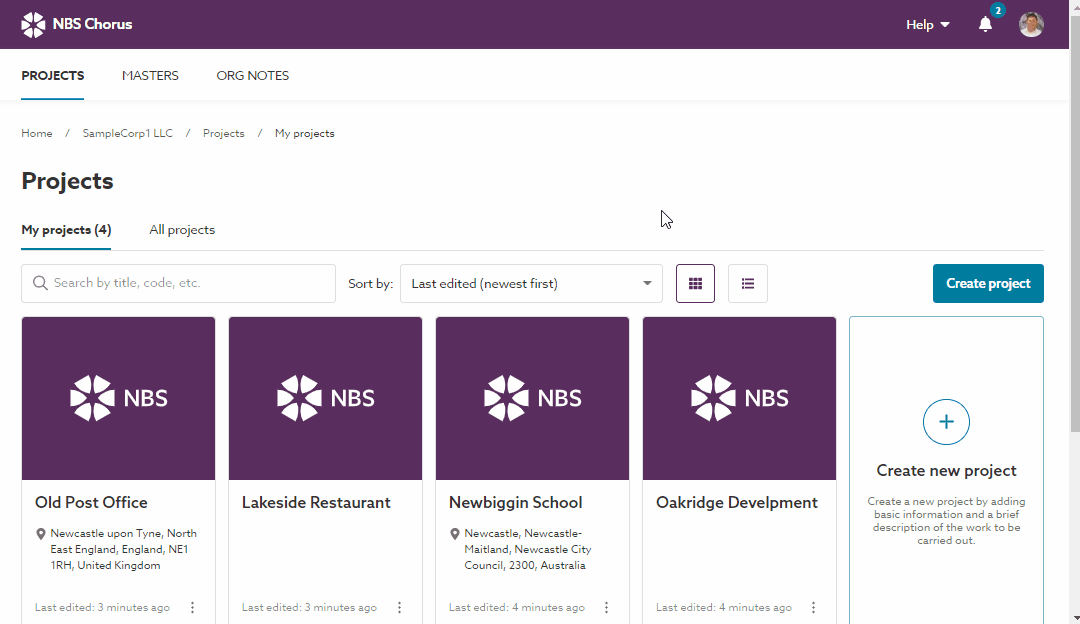
Task: Open Newbiggin School options menu
Action: (606, 607)
